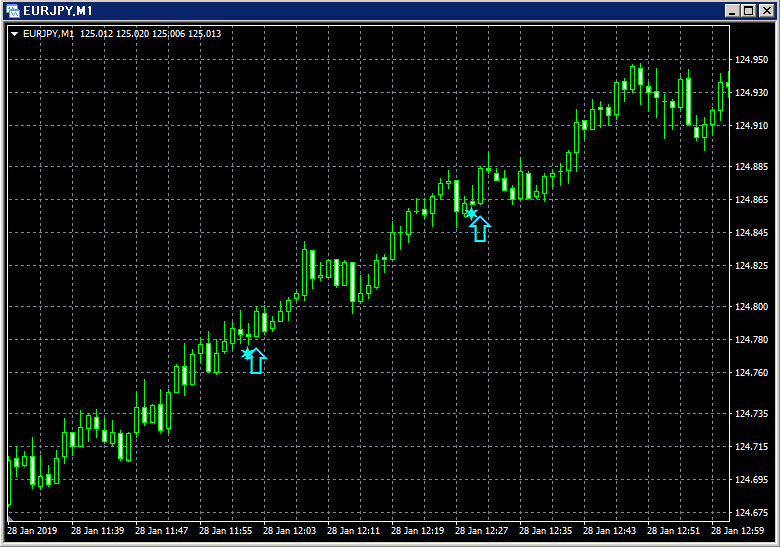
Task: Click the 28 Jan 12:27 time label
Action: click(x=481, y=531)
